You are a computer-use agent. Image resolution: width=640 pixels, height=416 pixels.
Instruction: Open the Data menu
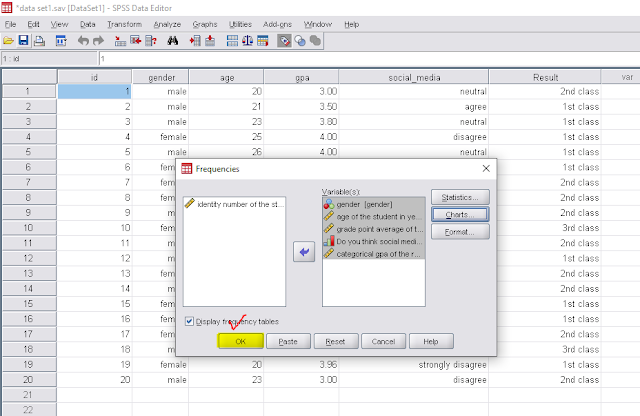(x=87, y=24)
